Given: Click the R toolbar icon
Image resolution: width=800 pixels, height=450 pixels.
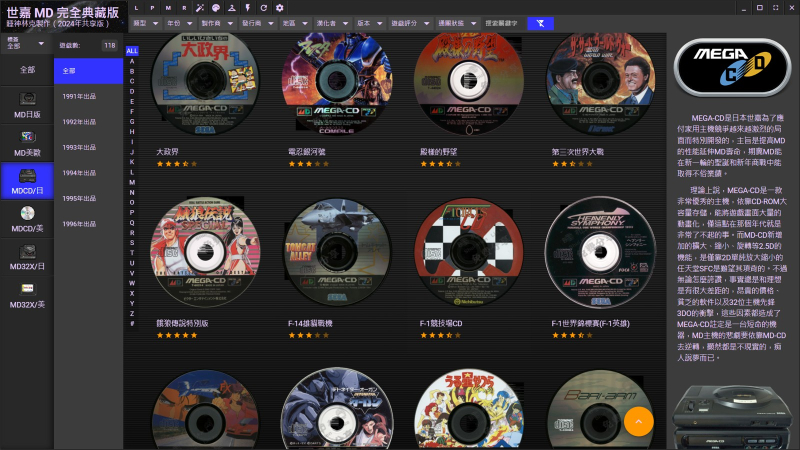Looking at the screenshot, I should click(x=184, y=8).
